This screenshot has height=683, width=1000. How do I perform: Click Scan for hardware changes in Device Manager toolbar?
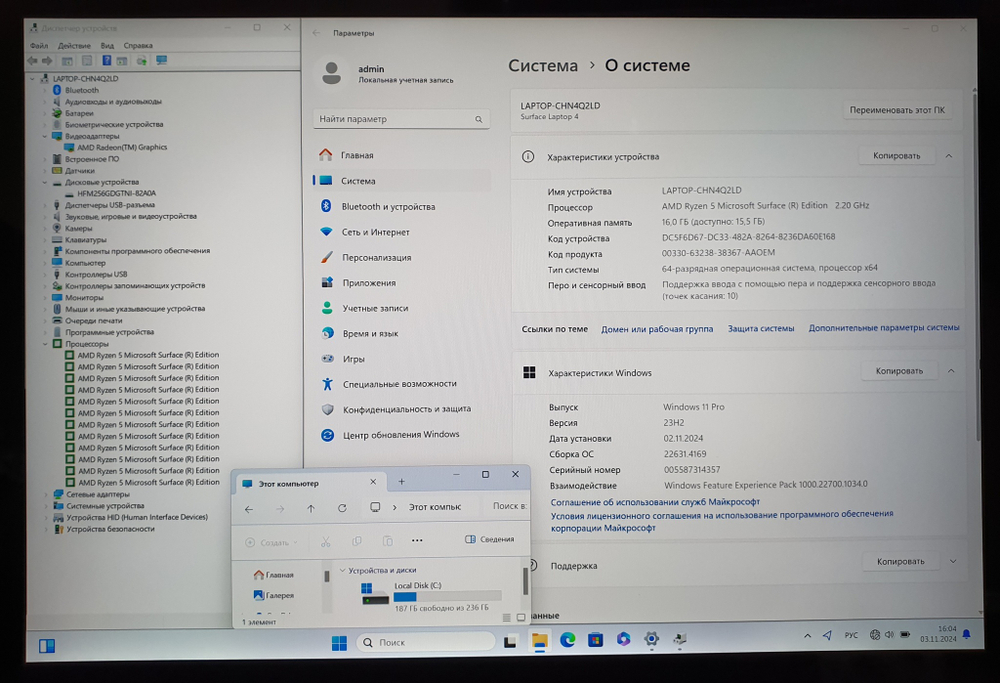(x=139, y=61)
